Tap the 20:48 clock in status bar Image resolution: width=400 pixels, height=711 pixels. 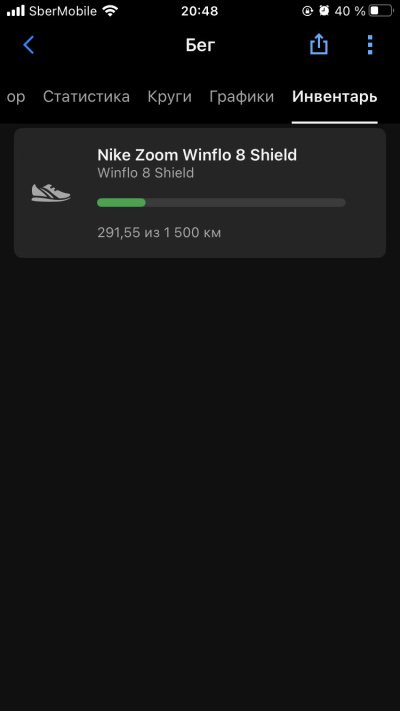pos(200,11)
